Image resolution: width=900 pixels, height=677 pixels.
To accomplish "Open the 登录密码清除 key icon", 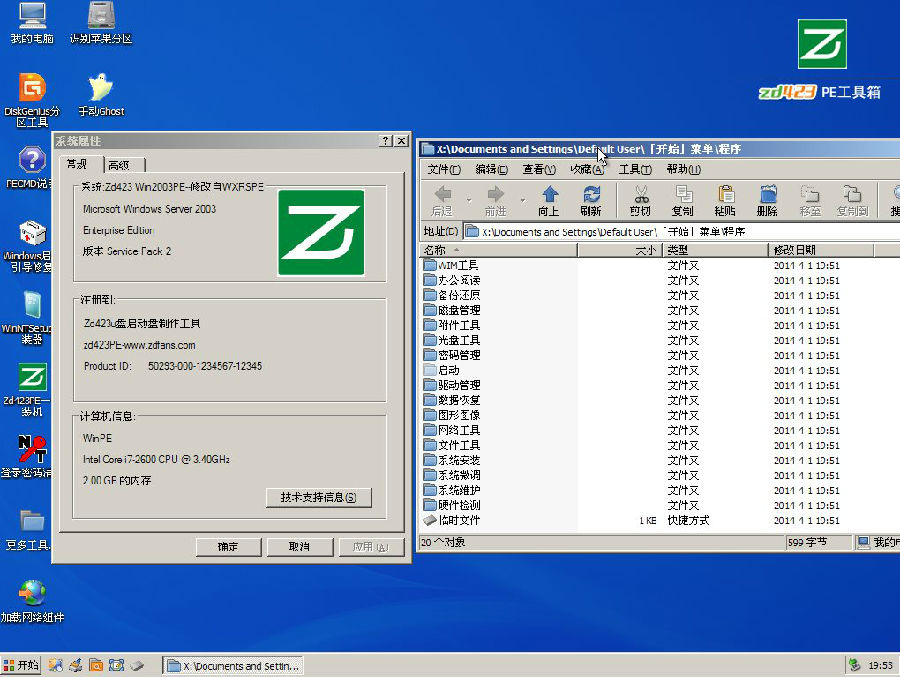I will coord(32,450).
